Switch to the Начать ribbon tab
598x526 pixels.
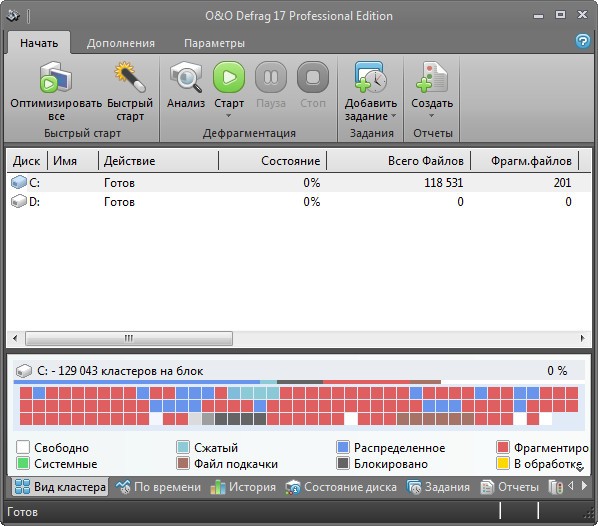[x=39, y=43]
